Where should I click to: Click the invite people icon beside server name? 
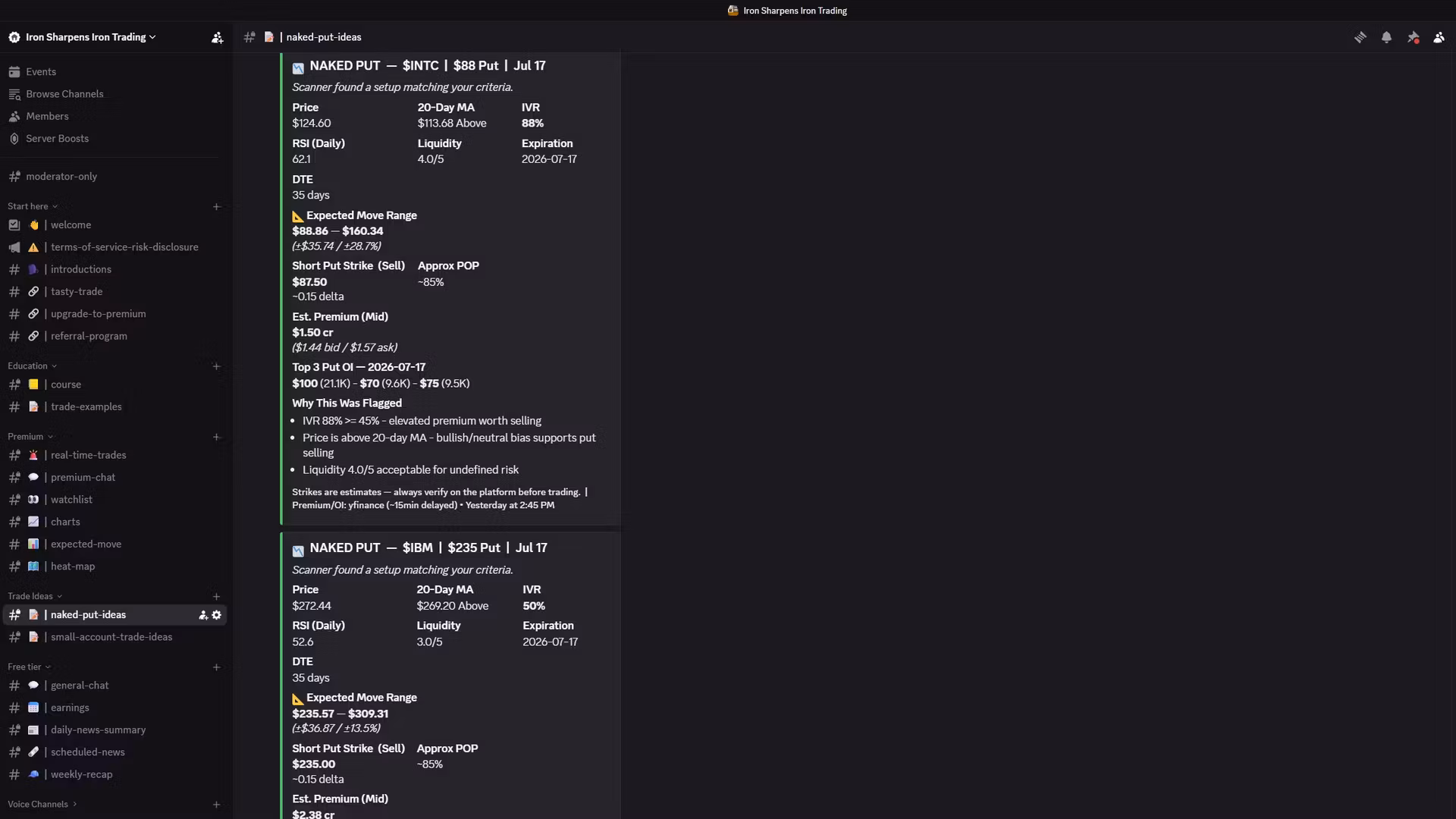coord(217,37)
